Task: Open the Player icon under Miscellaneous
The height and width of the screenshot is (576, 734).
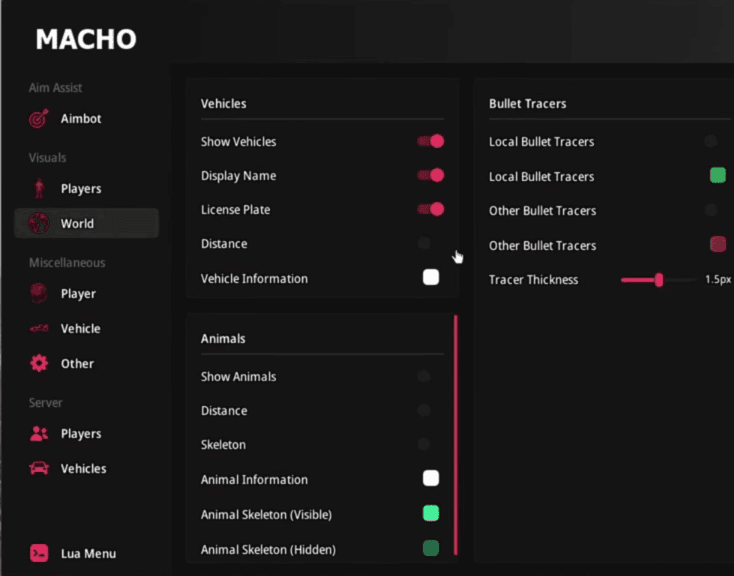Action: click(x=39, y=294)
